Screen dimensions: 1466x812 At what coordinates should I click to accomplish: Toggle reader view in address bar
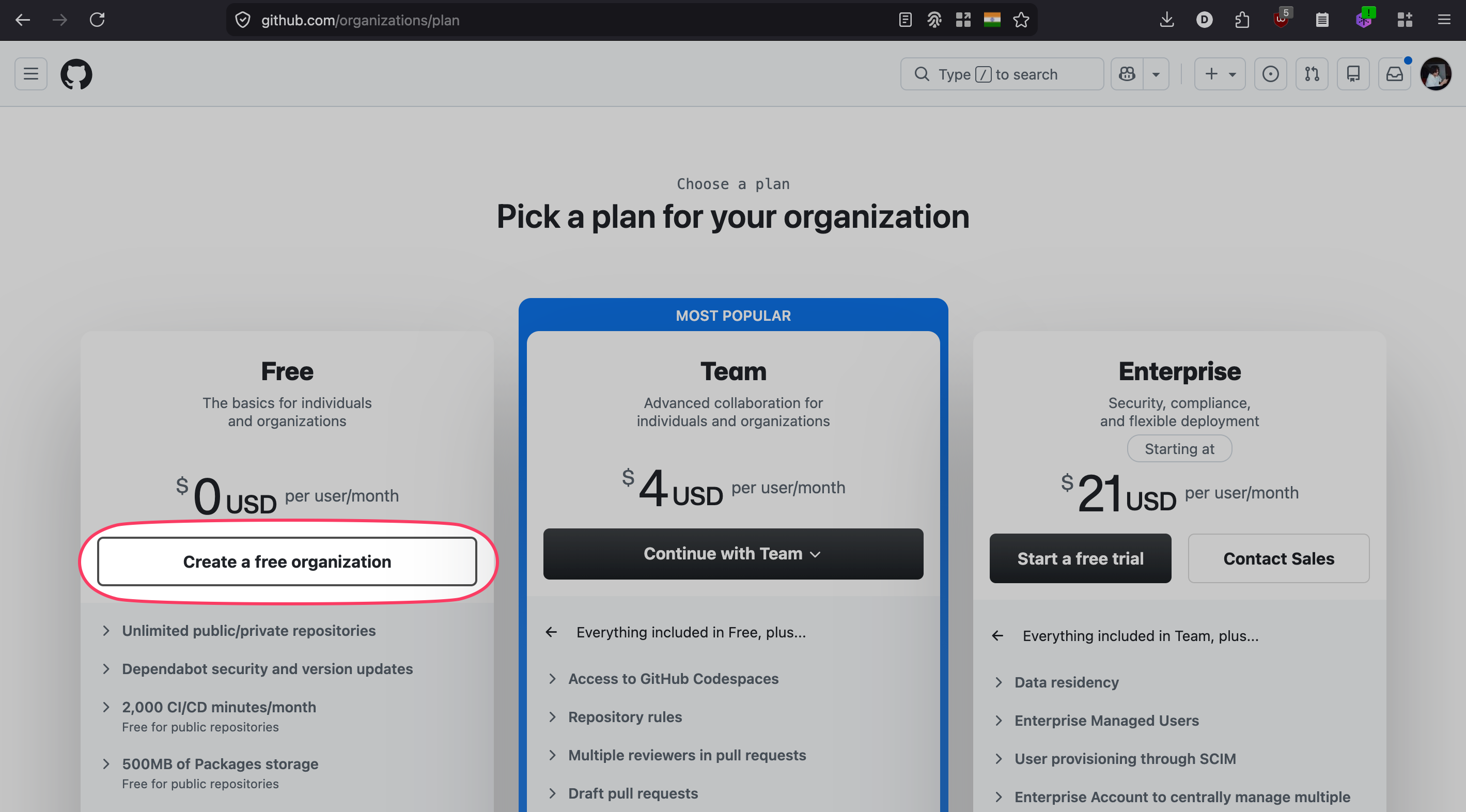[x=906, y=20]
